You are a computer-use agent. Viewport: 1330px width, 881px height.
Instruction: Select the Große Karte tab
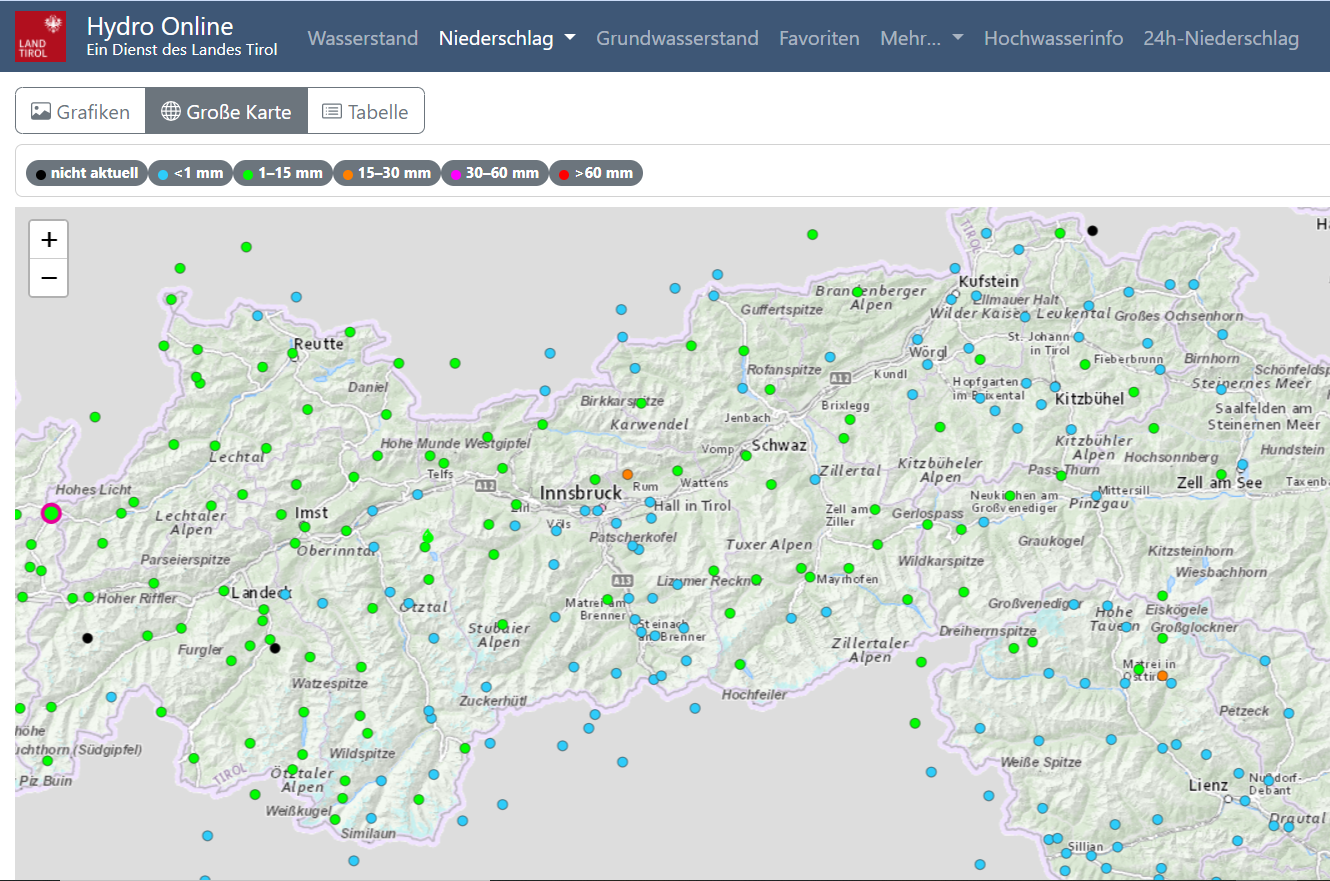pyautogui.click(x=226, y=111)
